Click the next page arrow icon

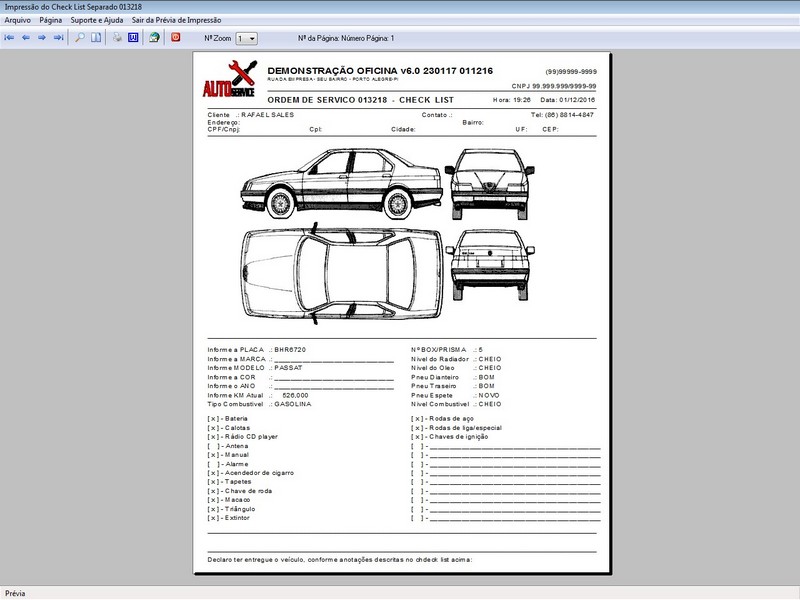[x=42, y=38]
